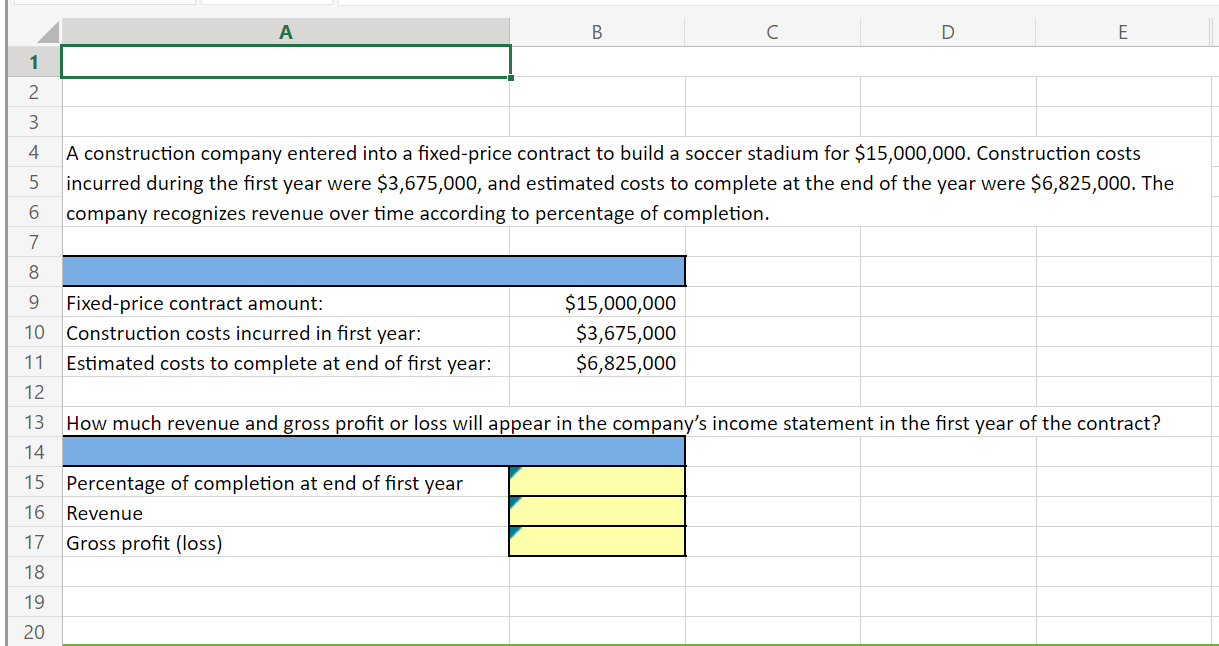Click the "Revenue" label cell

[x=286, y=513]
